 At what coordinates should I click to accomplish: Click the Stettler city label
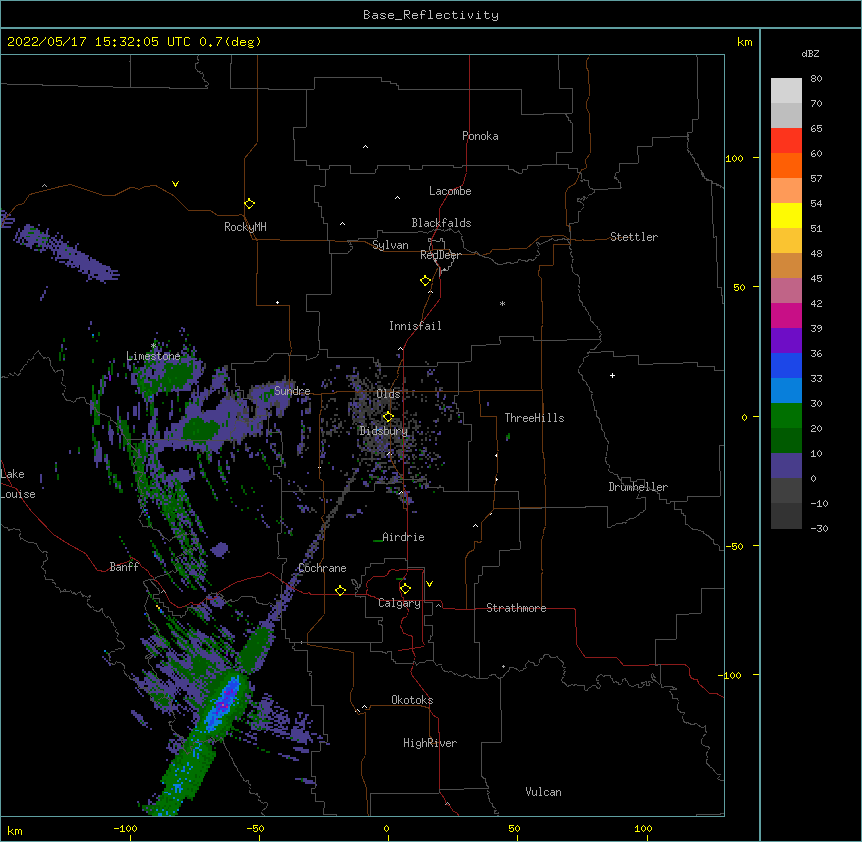click(634, 237)
